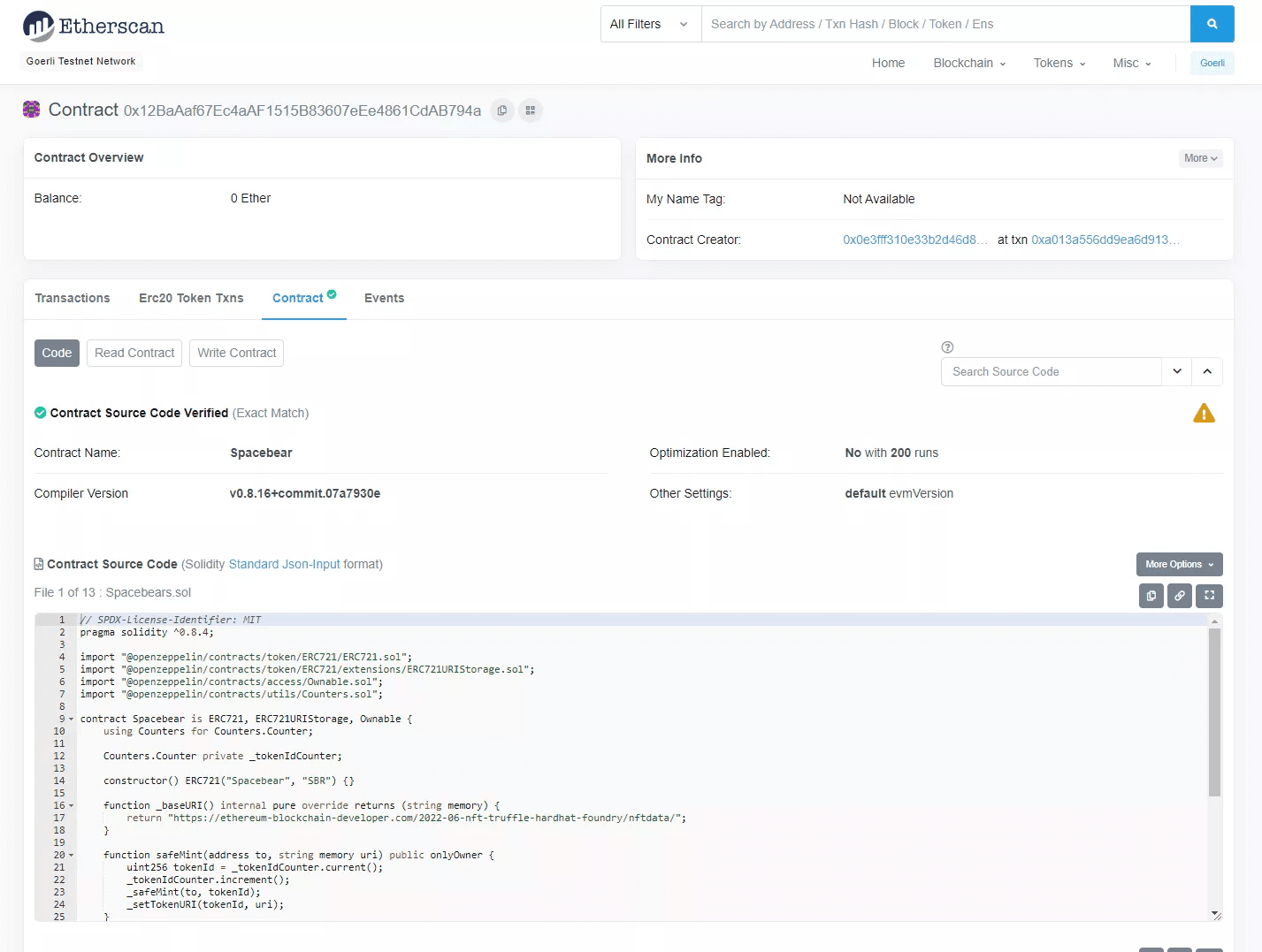
Task: Click the orange warning triangle icon
Action: 1204,413
